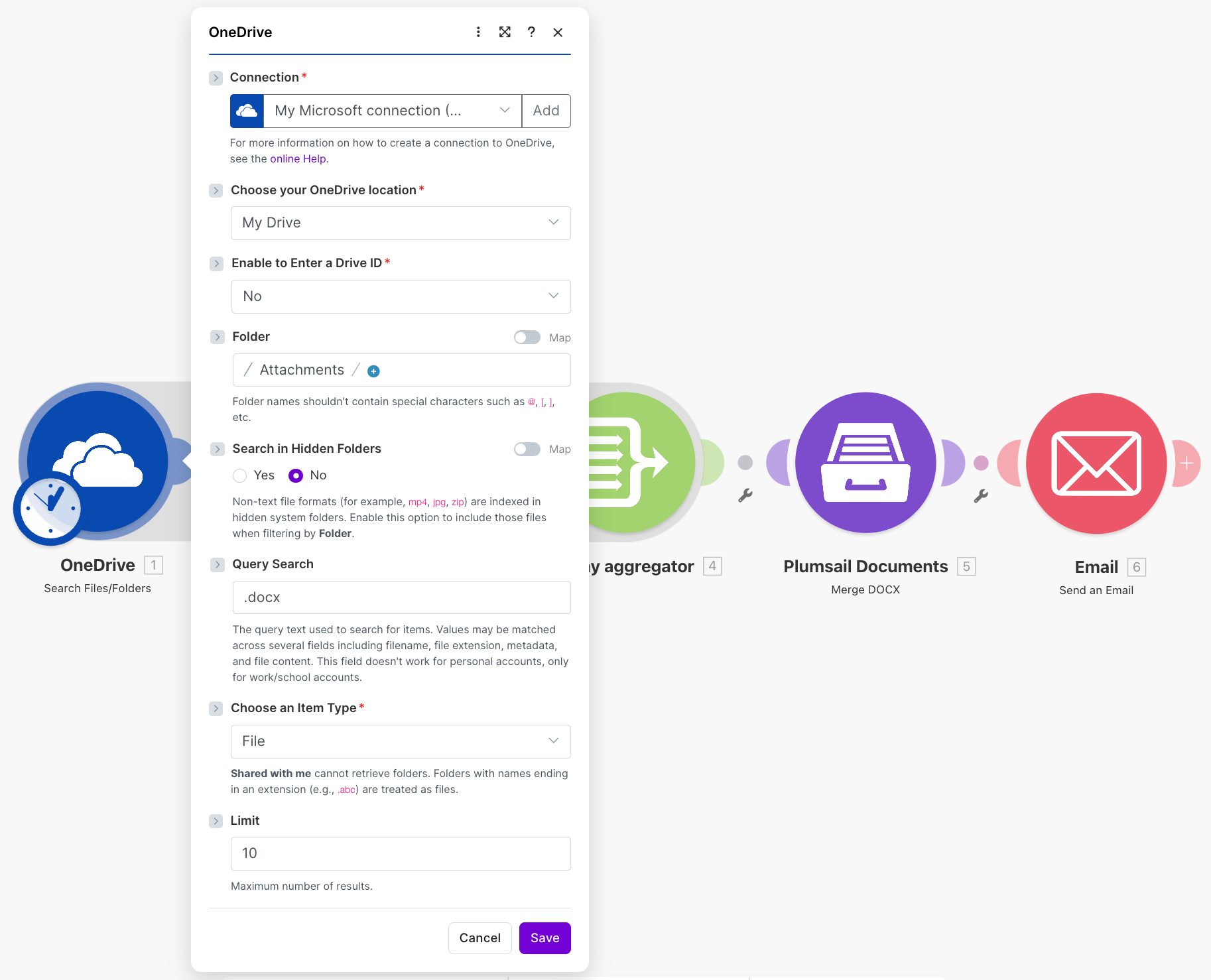Screen dimensions: 1211x980
Task: Expand the Limit field details
Action: [x=216, y=822]
